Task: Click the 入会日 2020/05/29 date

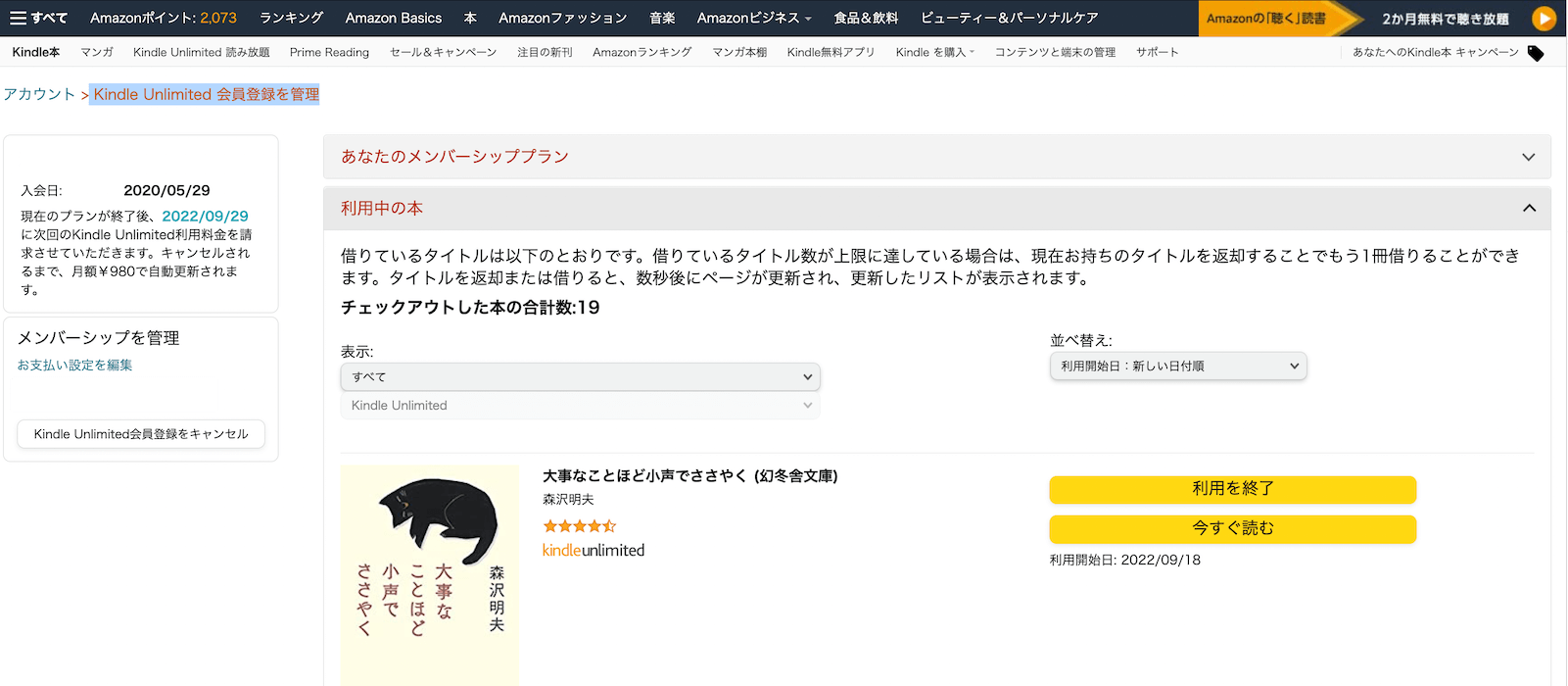Action: (166, 191)
